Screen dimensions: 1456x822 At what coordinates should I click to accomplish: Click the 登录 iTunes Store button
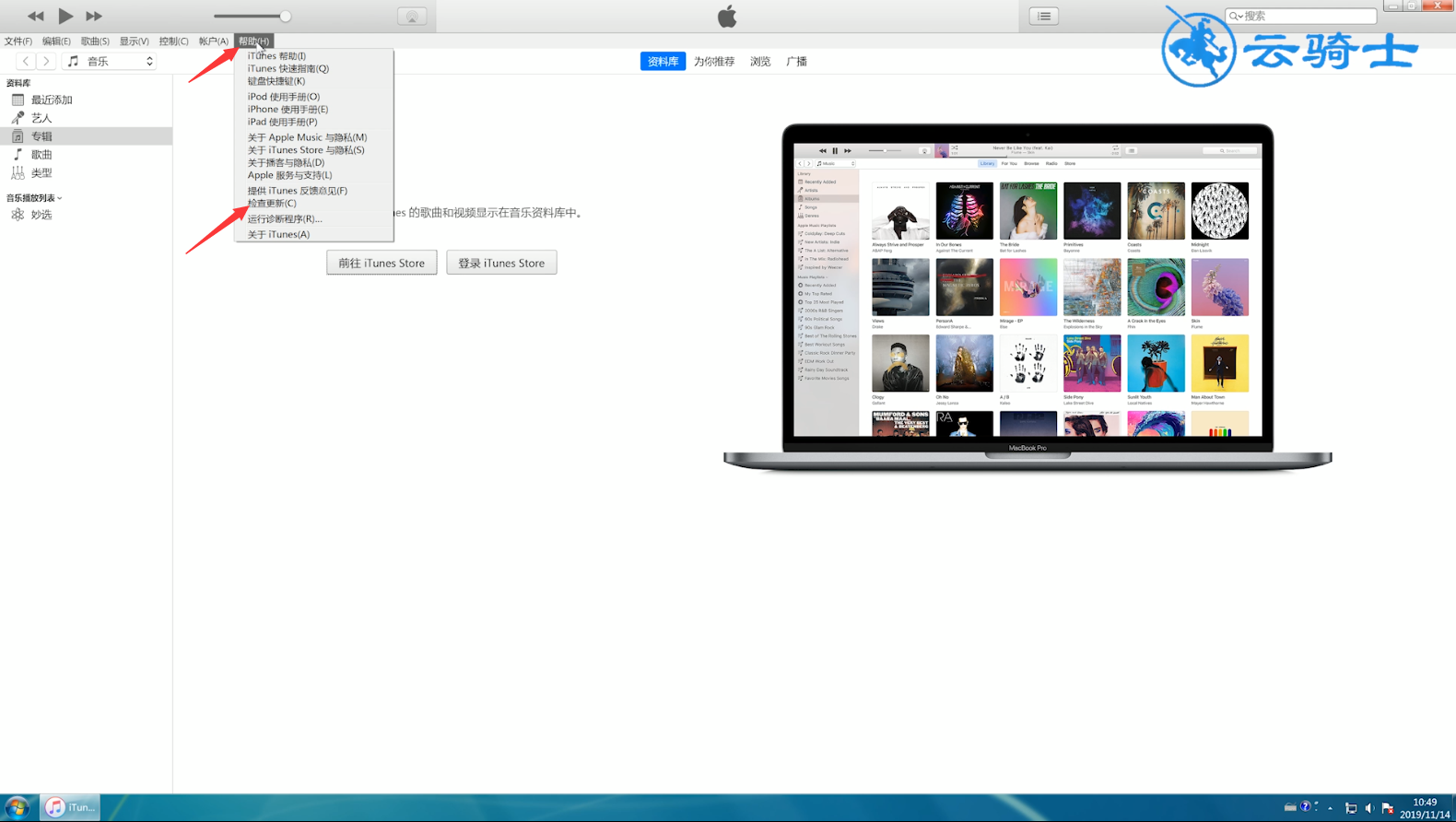pyautogui.click(x=501, y=263)
